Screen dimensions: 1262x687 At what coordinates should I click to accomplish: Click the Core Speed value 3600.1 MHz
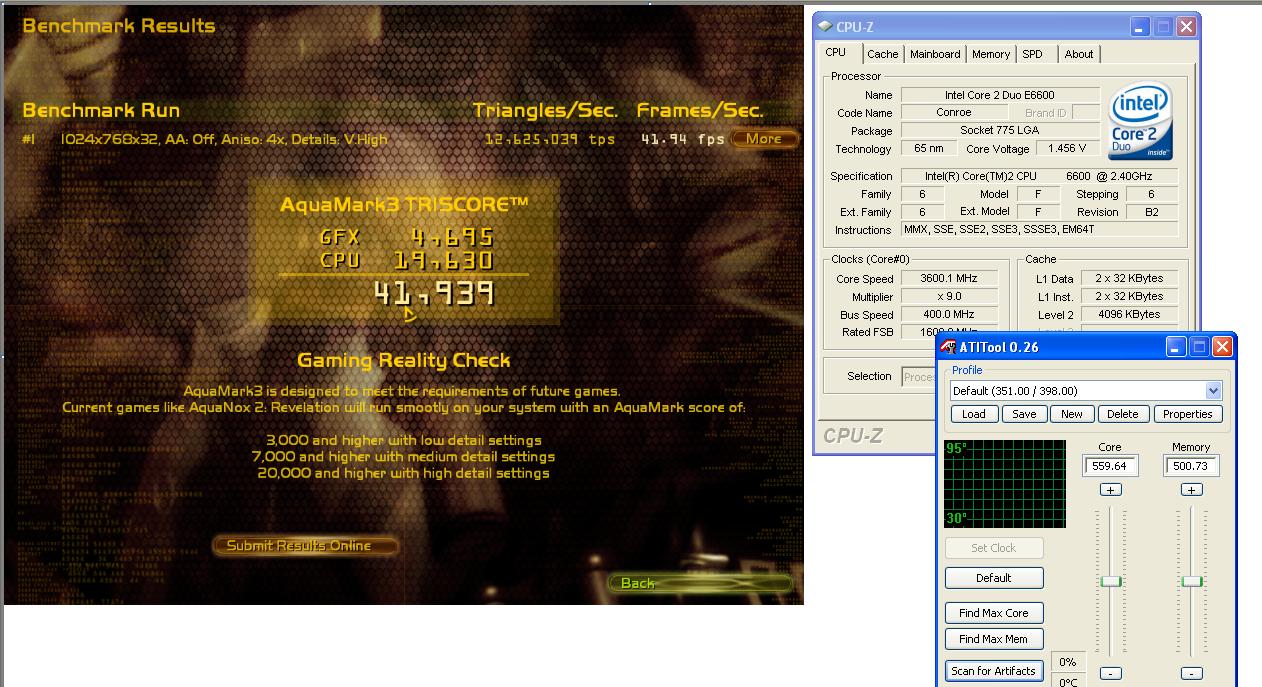coord(949,279)
